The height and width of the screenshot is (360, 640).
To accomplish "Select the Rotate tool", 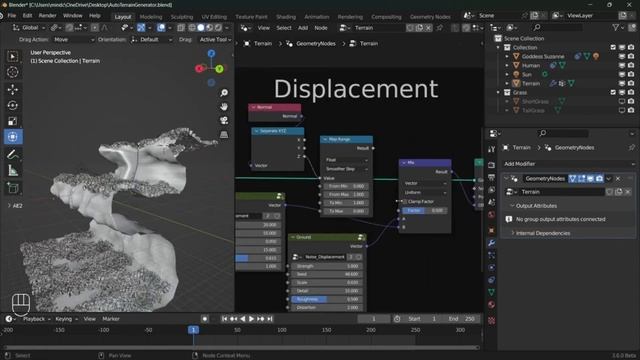I will 13,105.
